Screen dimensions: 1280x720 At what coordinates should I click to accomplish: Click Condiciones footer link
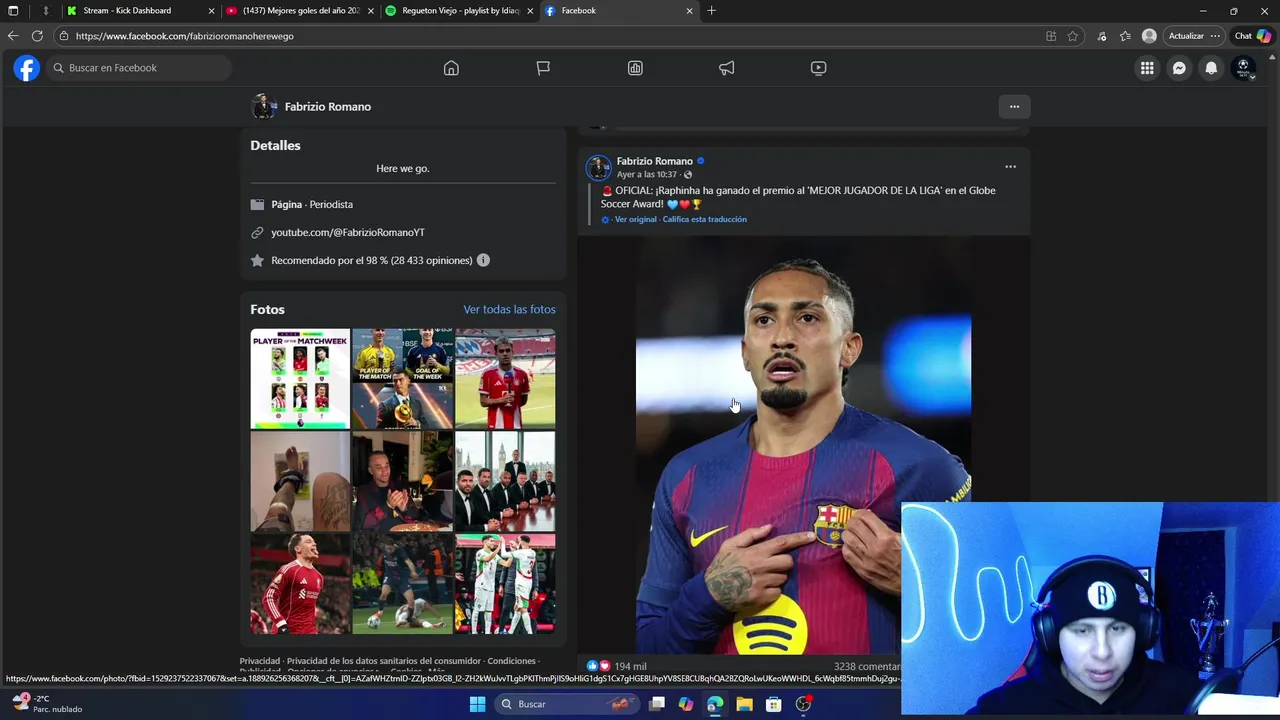(511, 661)
